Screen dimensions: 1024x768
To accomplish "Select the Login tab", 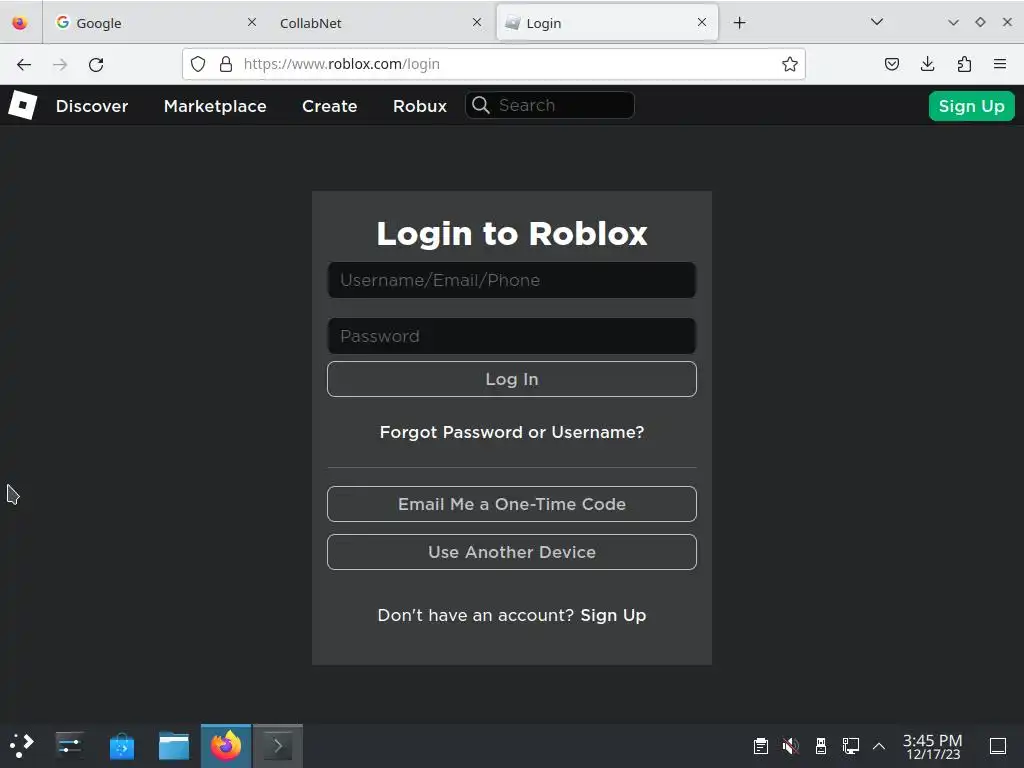I will (x=607, y=23).
